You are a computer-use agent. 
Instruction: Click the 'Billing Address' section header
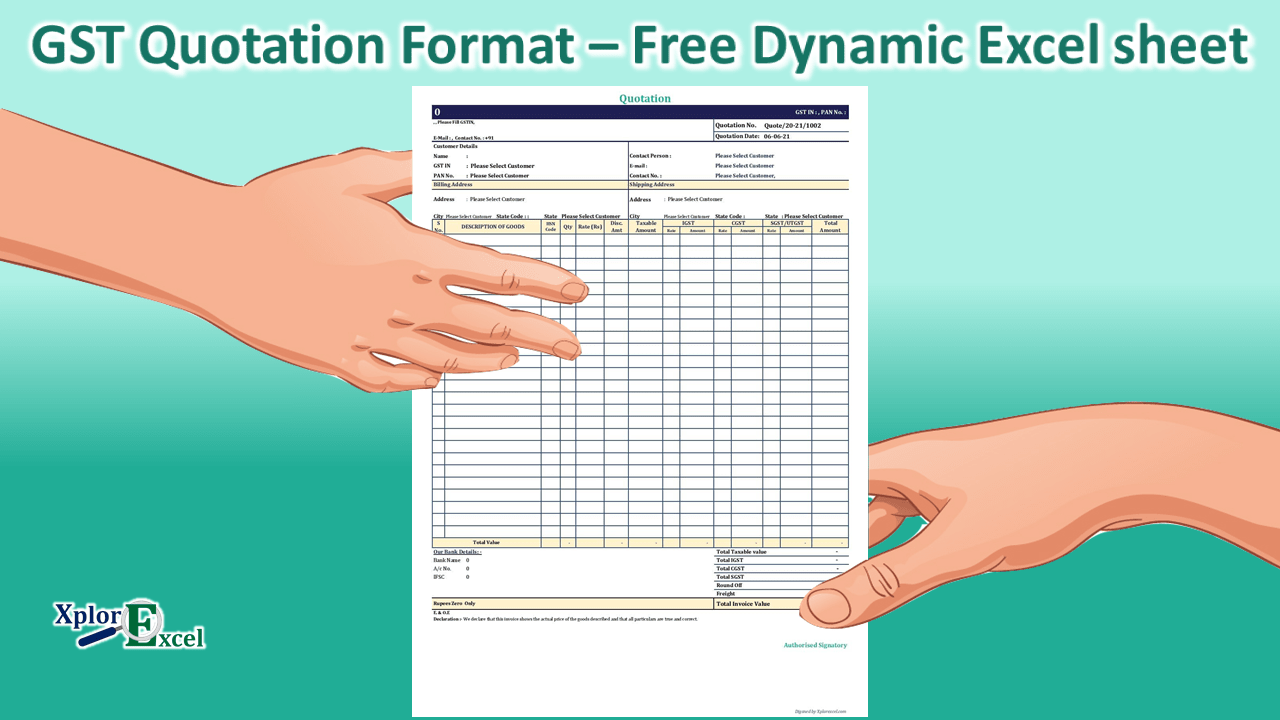point(530,185)
